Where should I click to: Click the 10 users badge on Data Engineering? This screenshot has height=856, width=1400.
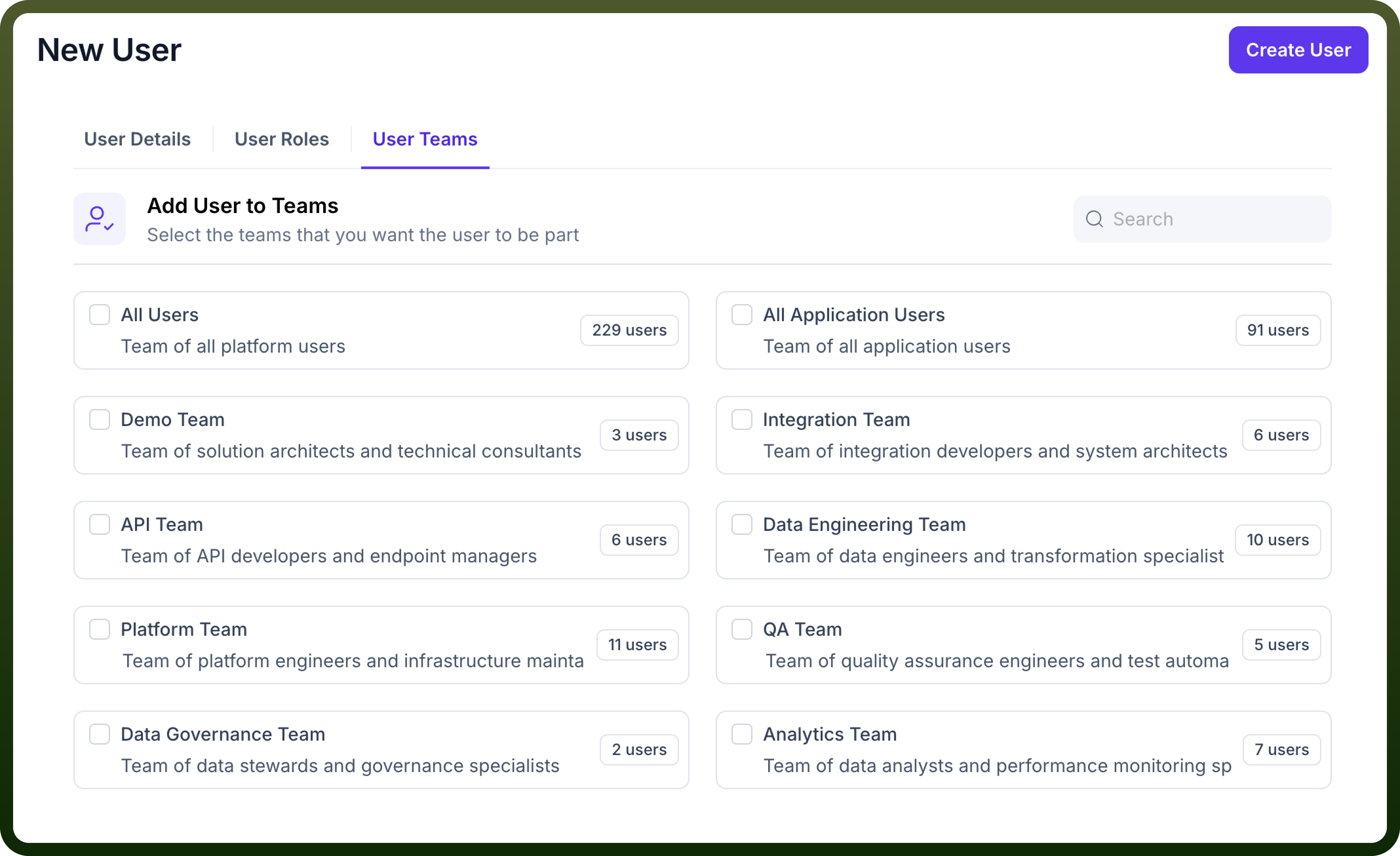tap(1277, 540)
